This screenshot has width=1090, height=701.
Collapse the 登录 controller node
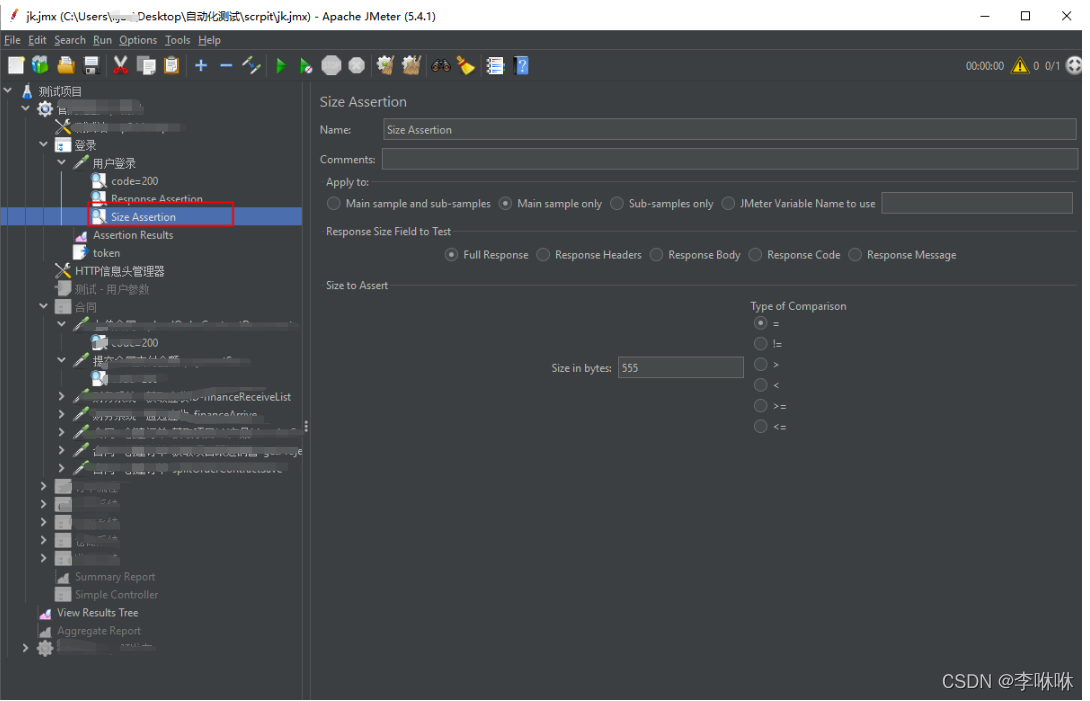43,145
